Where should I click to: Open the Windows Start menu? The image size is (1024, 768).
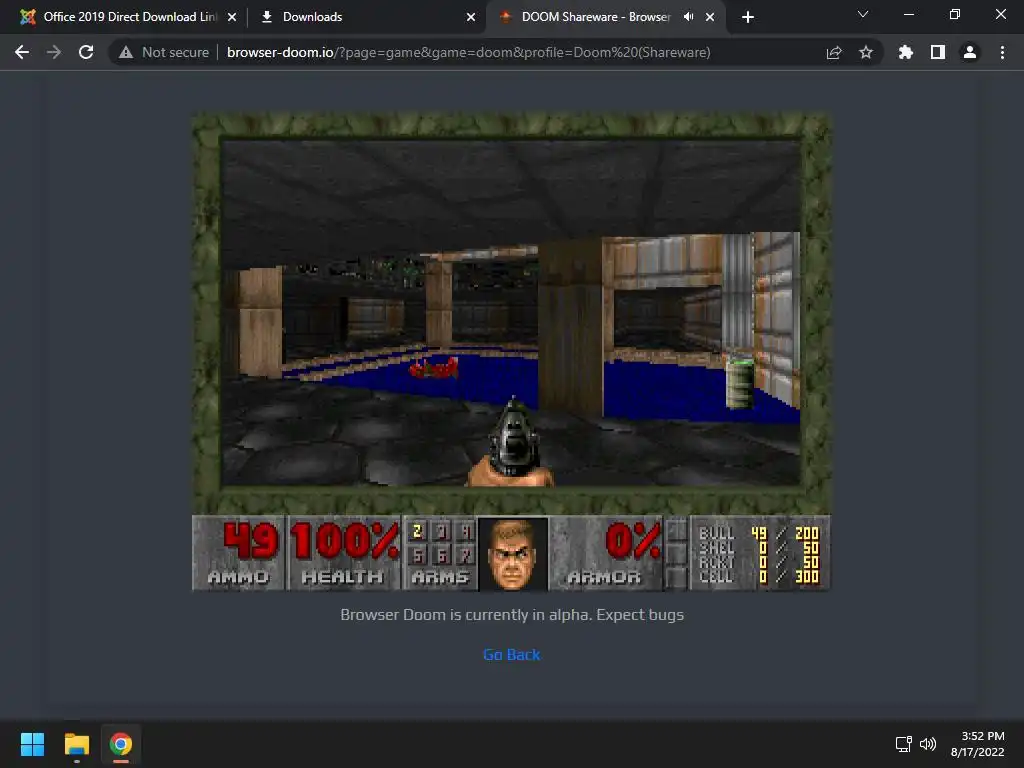[x=32, y=744]
